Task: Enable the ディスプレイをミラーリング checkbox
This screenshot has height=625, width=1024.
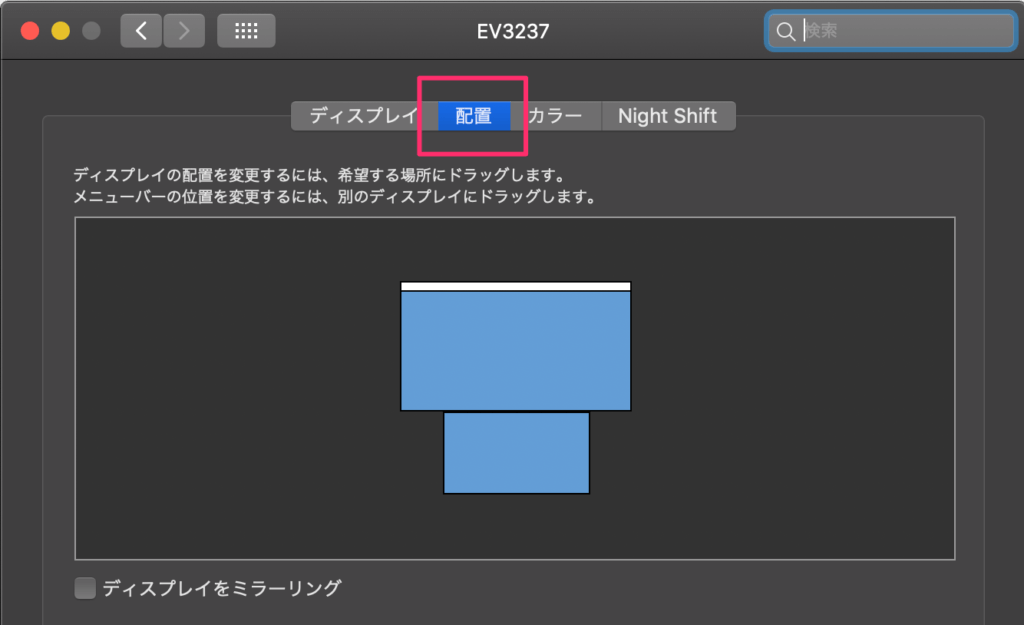Action: coord(86,588)
